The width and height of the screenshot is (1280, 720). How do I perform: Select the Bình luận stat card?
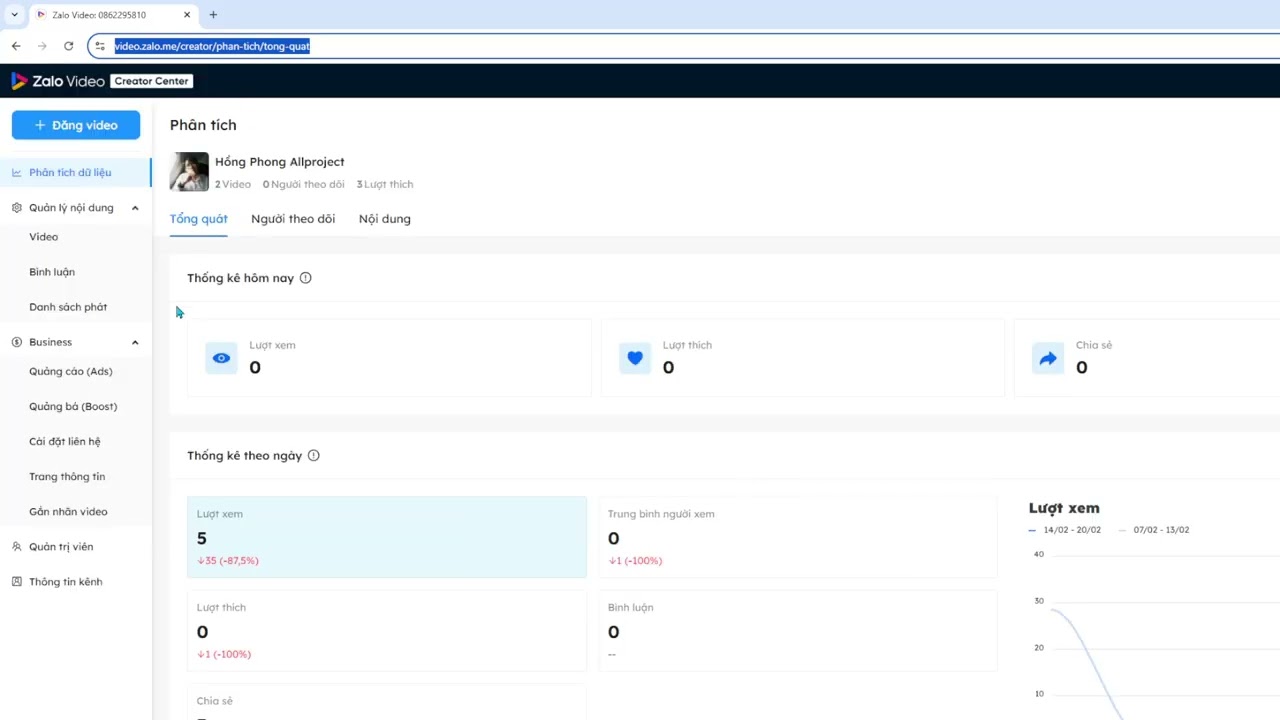click(x=798, y=631)
